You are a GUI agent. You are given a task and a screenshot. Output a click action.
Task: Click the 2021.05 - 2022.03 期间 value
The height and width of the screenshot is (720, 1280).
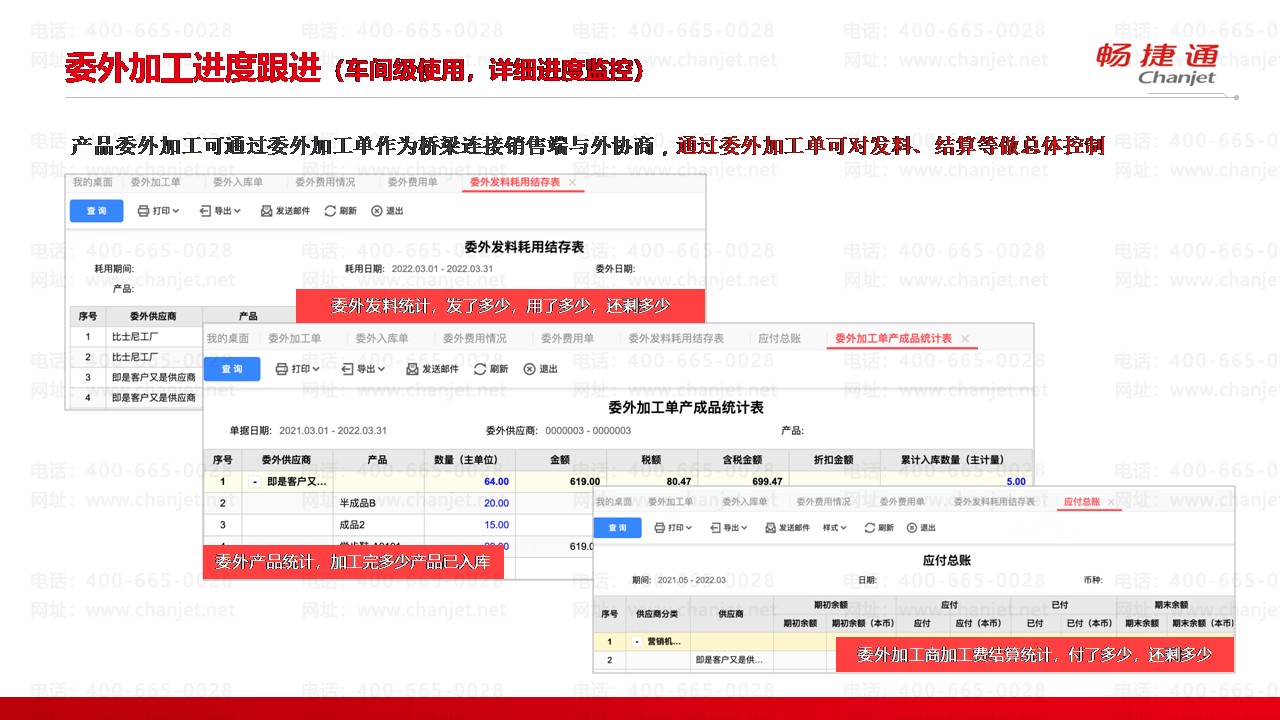click(x=690, y=580)
